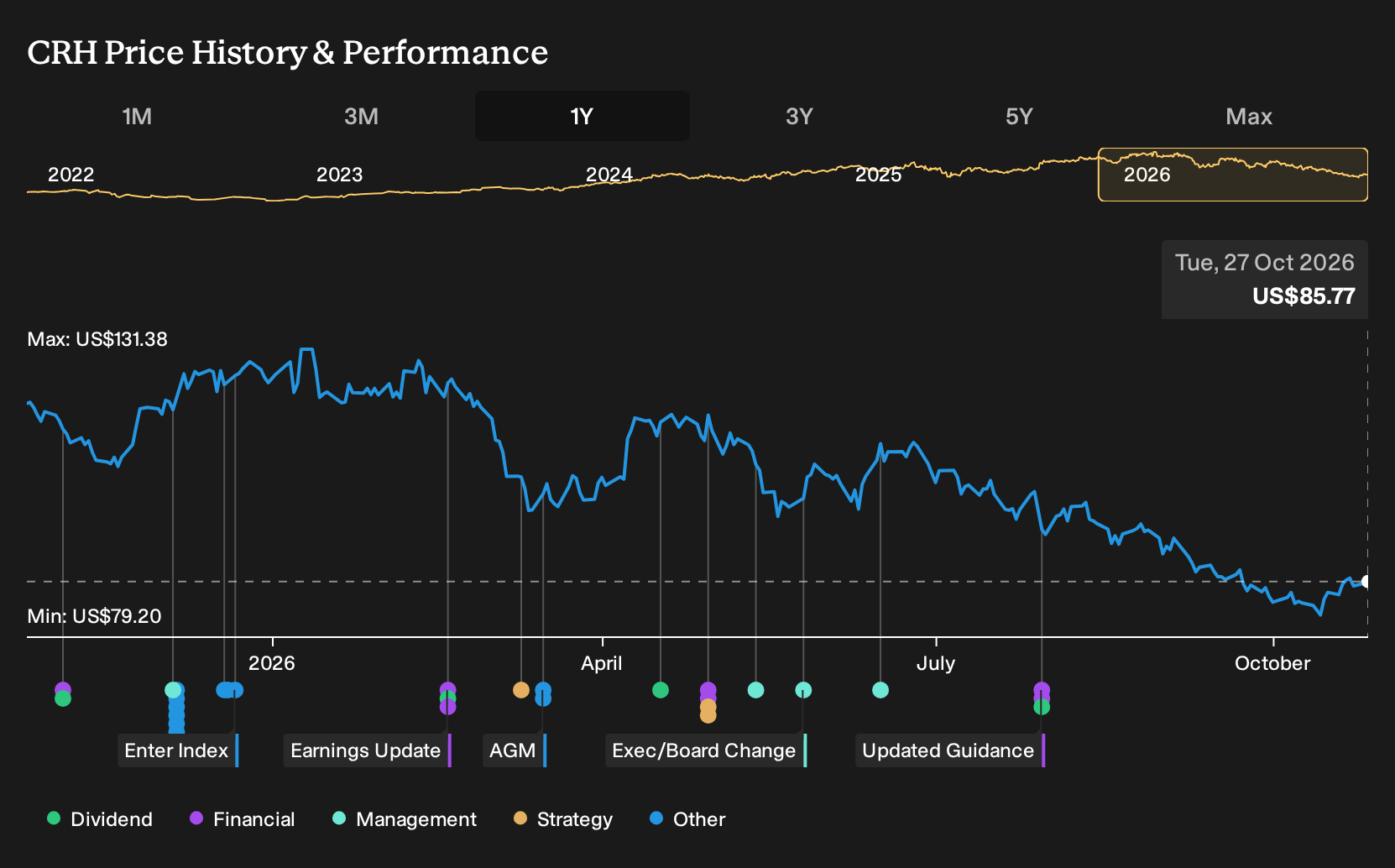The width and height of the screenshot is (1395, 868).
Task: Jump to 2024 on the overview timeline
Action: (609, 175)
